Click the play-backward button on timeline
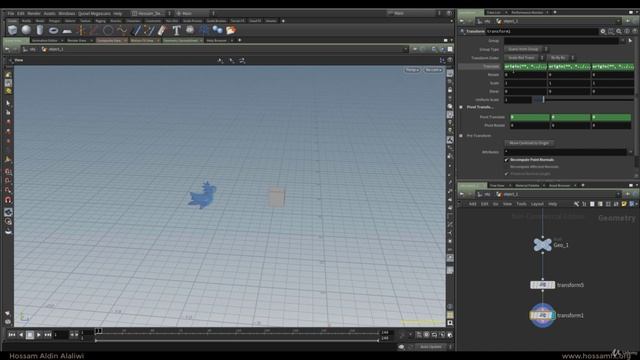Viewport: 640px width, 360px height. [21, 335]
